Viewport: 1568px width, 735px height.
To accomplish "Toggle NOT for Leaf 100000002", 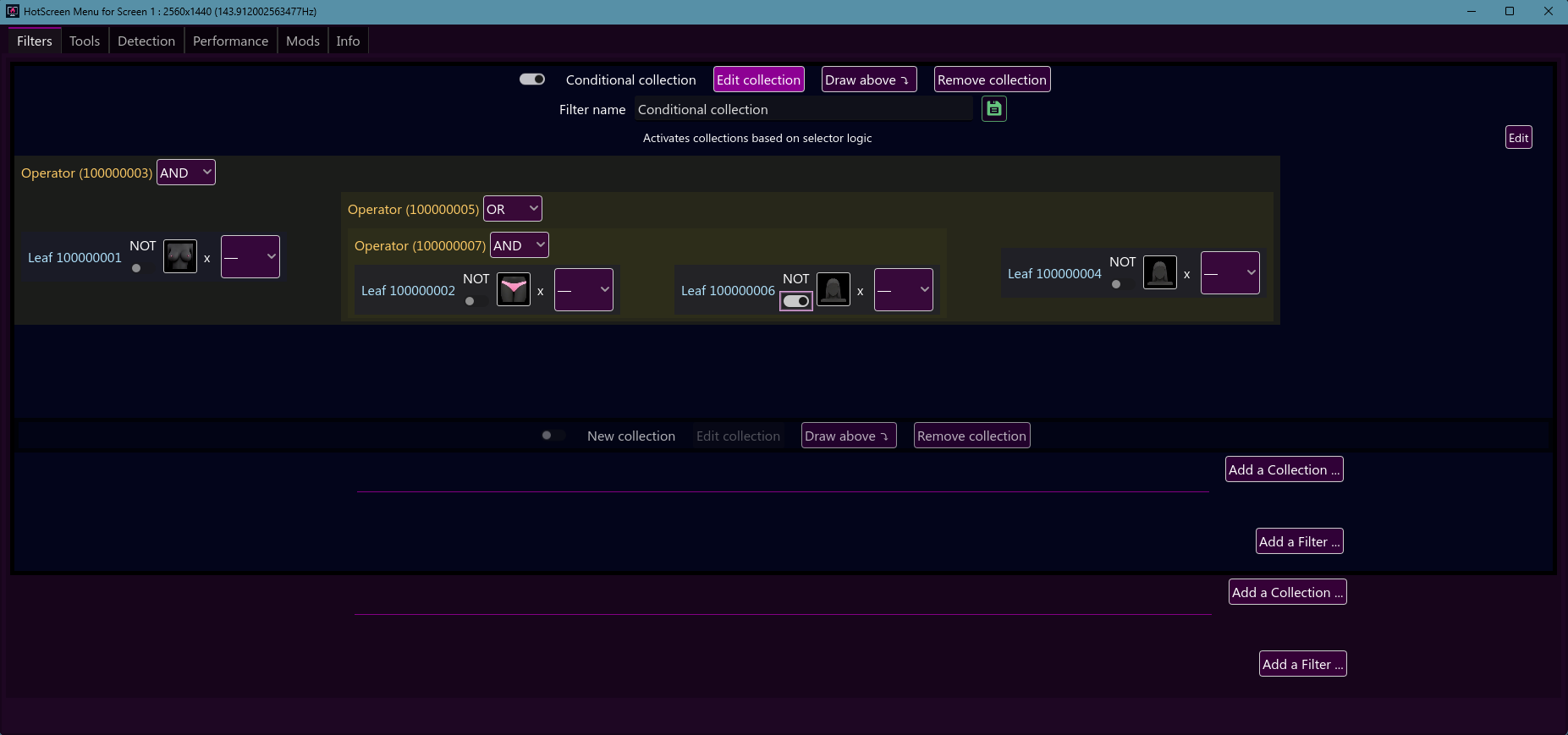I will coord(476,301).
